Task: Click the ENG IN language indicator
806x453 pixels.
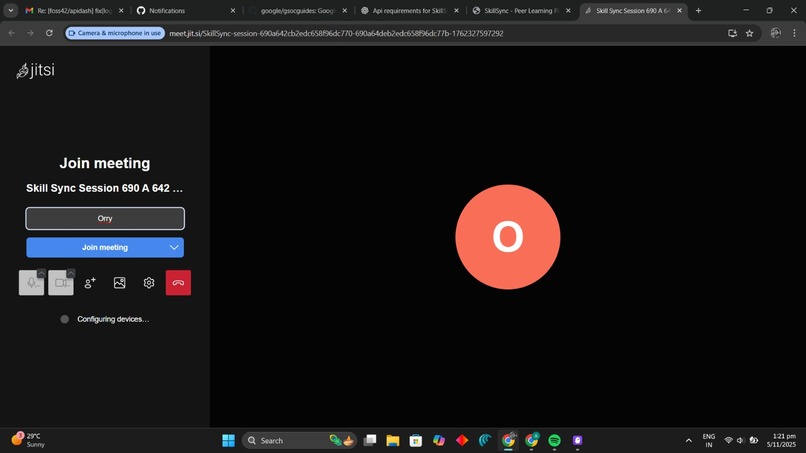Action: pyautogui.click(x=709, y=441)
